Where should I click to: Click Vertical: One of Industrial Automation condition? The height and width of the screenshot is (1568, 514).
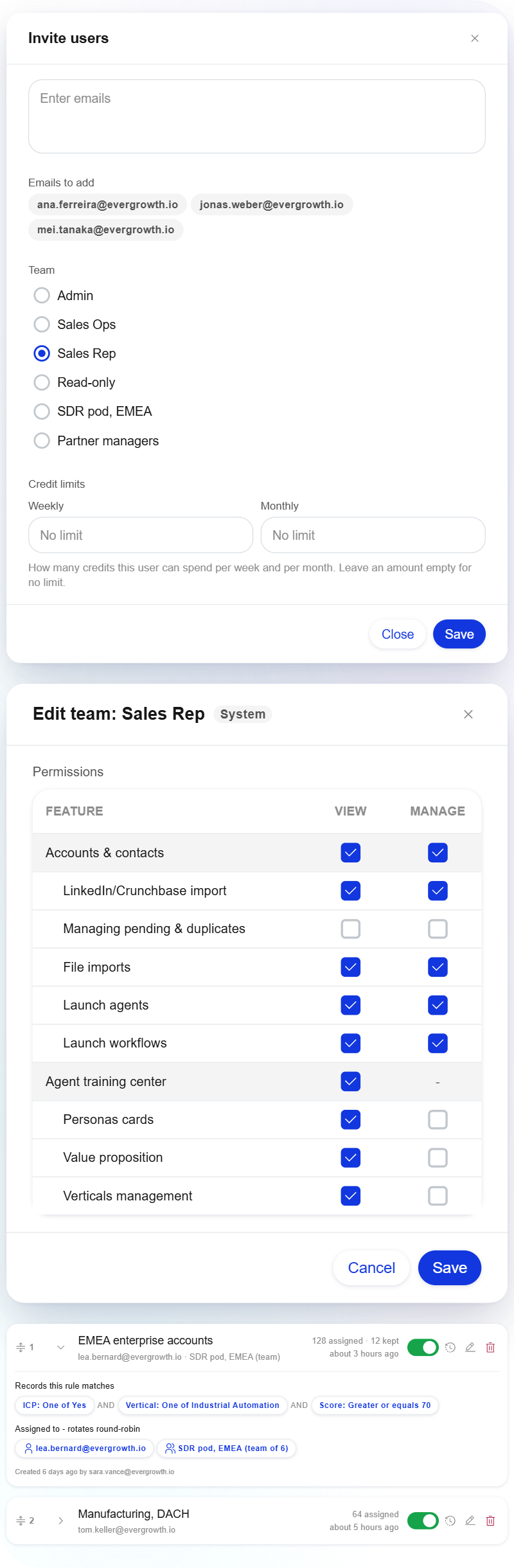click(x=202, y=1405)
